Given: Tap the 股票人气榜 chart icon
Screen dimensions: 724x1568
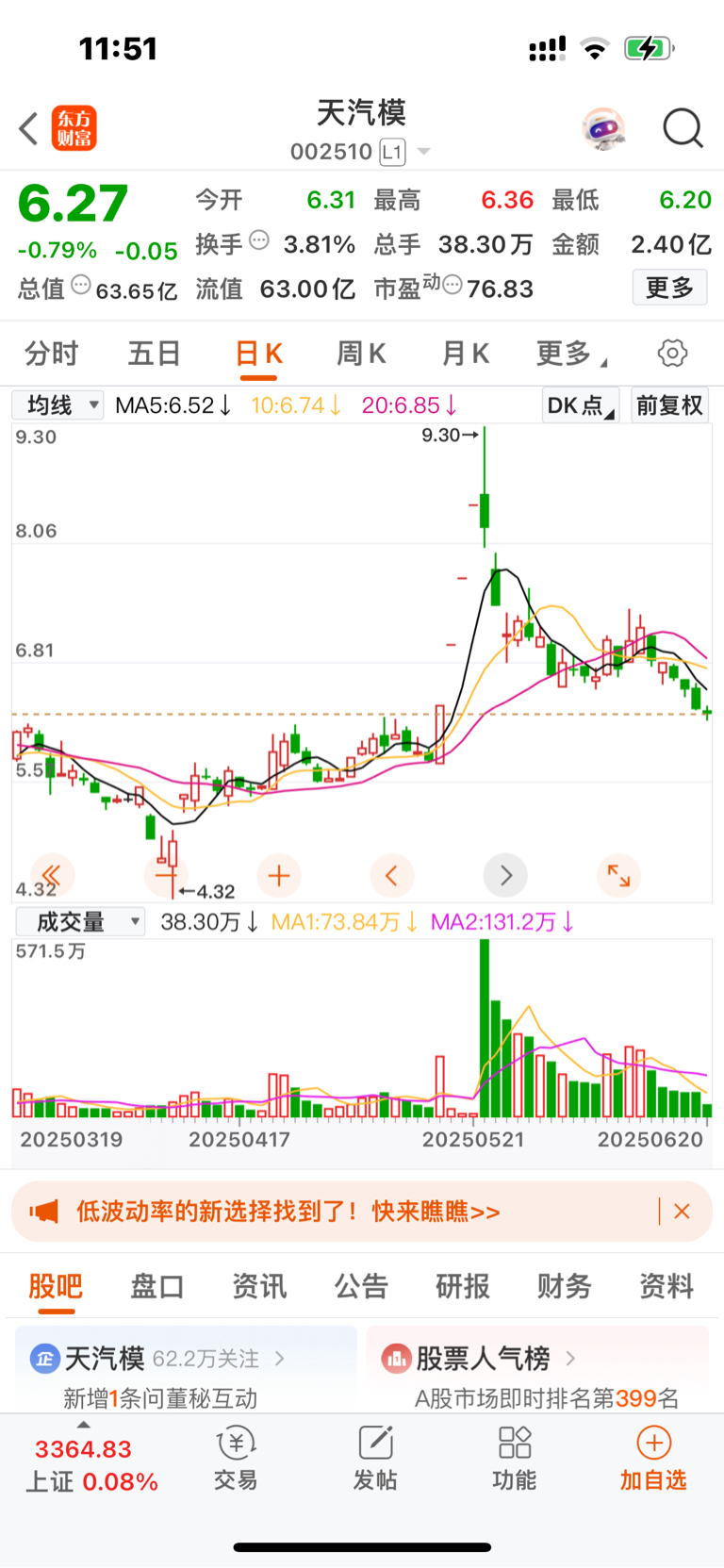Looking at the screenshot, I should tap(396, 1359).
